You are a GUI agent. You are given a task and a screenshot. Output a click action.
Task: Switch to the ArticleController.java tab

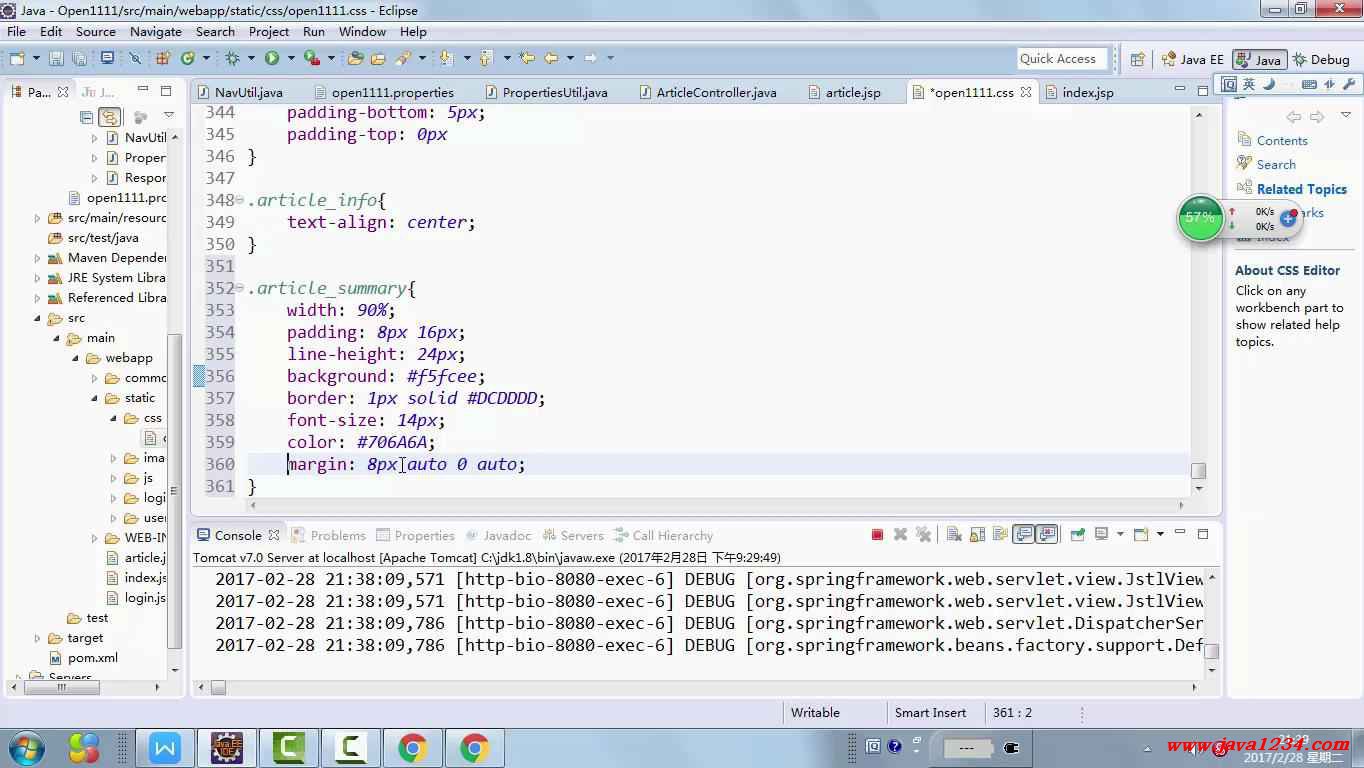[x=716, y=92]
